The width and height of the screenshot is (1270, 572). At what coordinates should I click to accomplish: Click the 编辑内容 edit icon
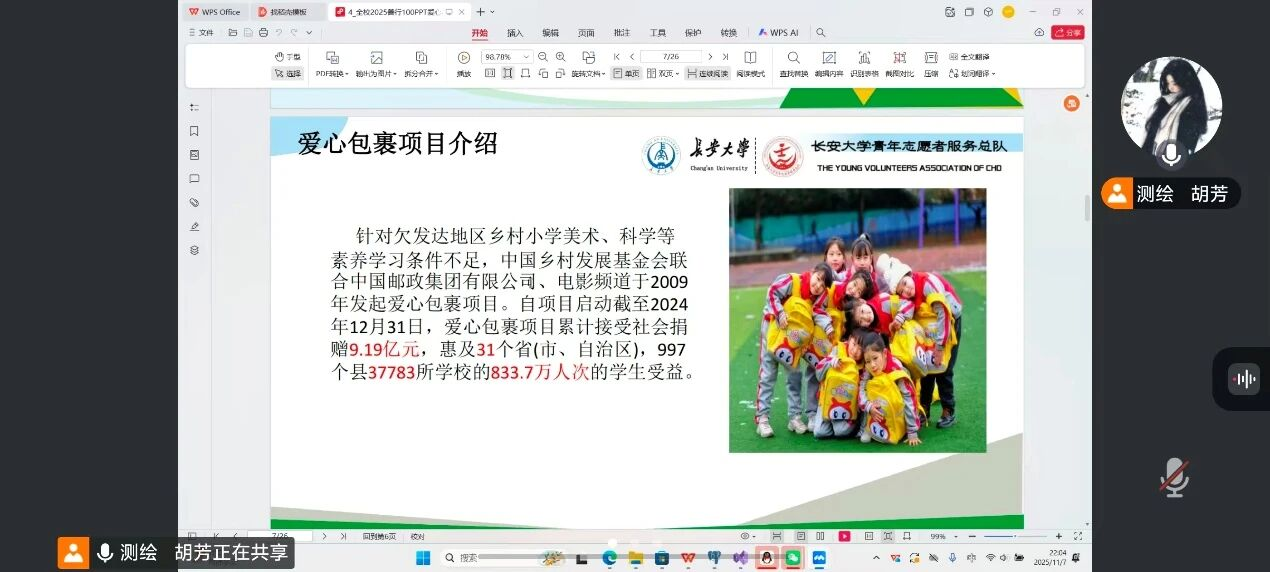pyautogui.click(x=828, y=58)
